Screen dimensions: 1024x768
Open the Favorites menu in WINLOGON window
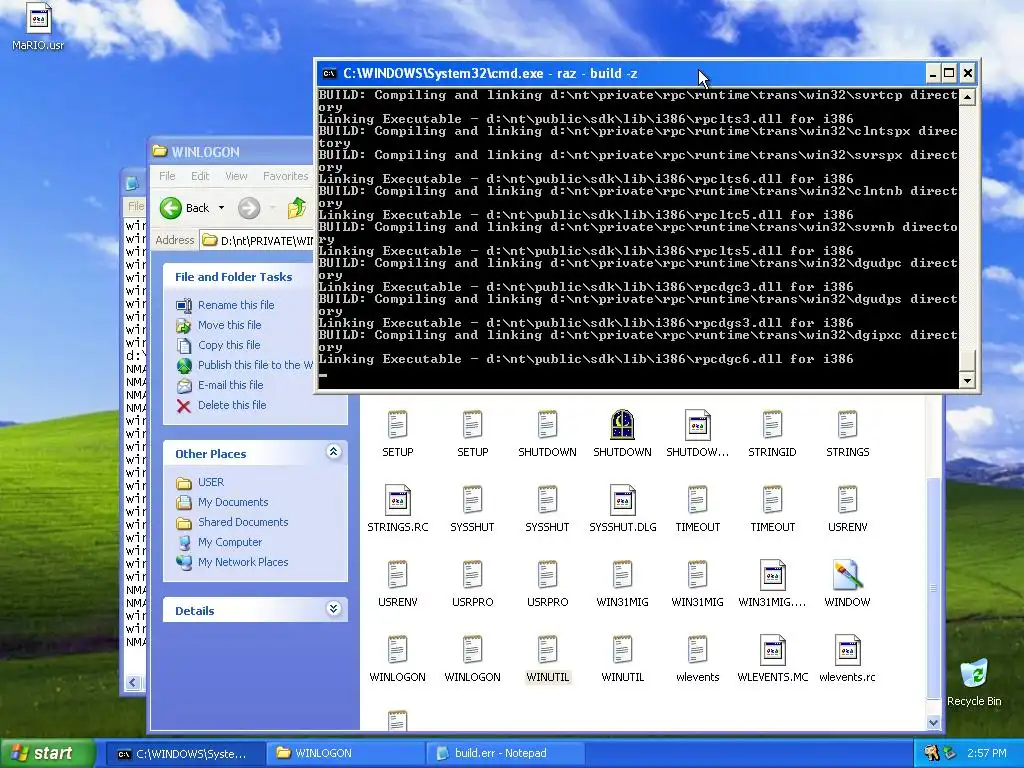[285, 176]
